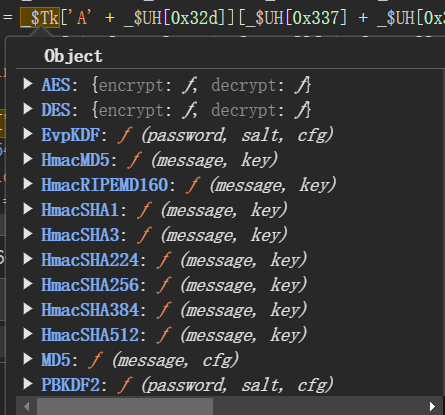Select the MD5 property name
Viewport: 445px width, 415px height.
56,360
